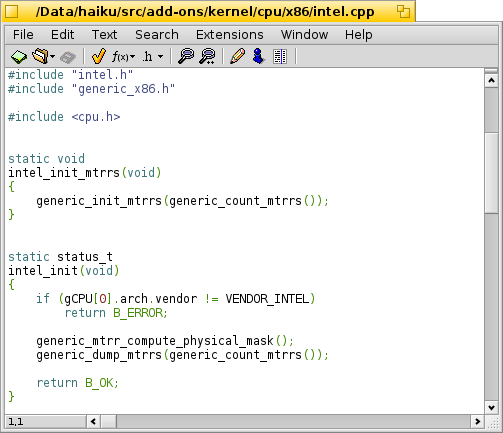The image size is (503, 433).
Task: Open the Text menu
Action: [104, 35]
